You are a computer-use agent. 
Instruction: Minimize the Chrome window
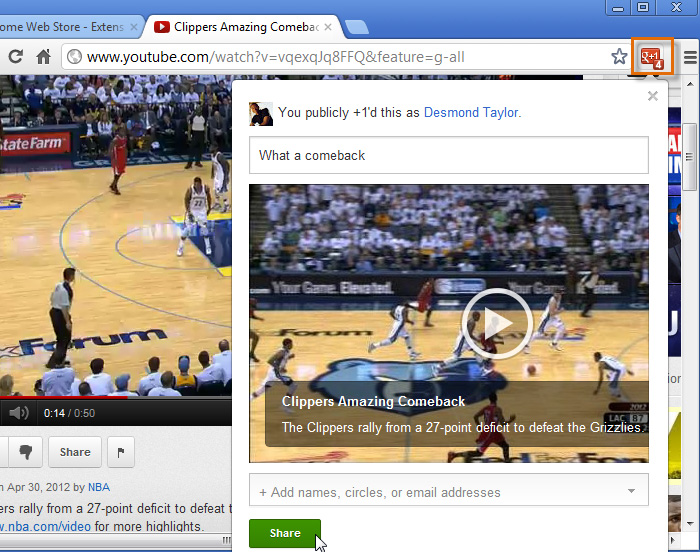pyautogui.click(x=618, y=8)
